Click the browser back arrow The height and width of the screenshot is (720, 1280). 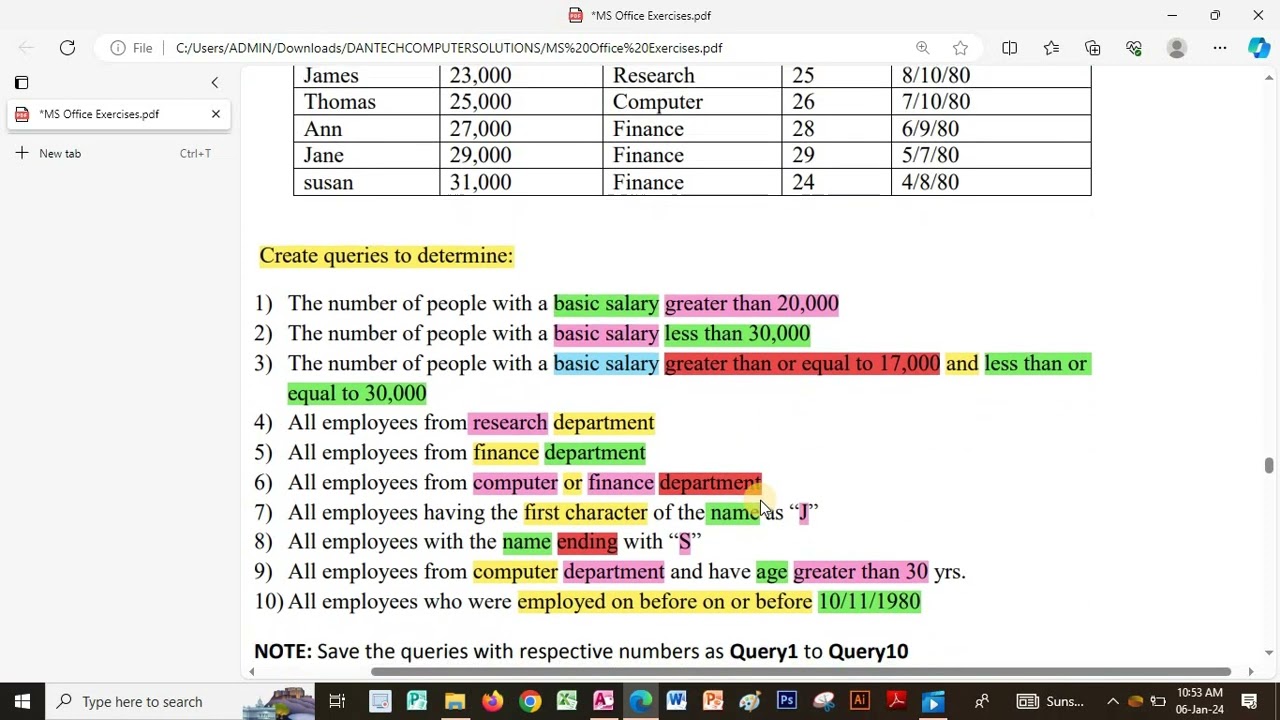pos(27,47)
